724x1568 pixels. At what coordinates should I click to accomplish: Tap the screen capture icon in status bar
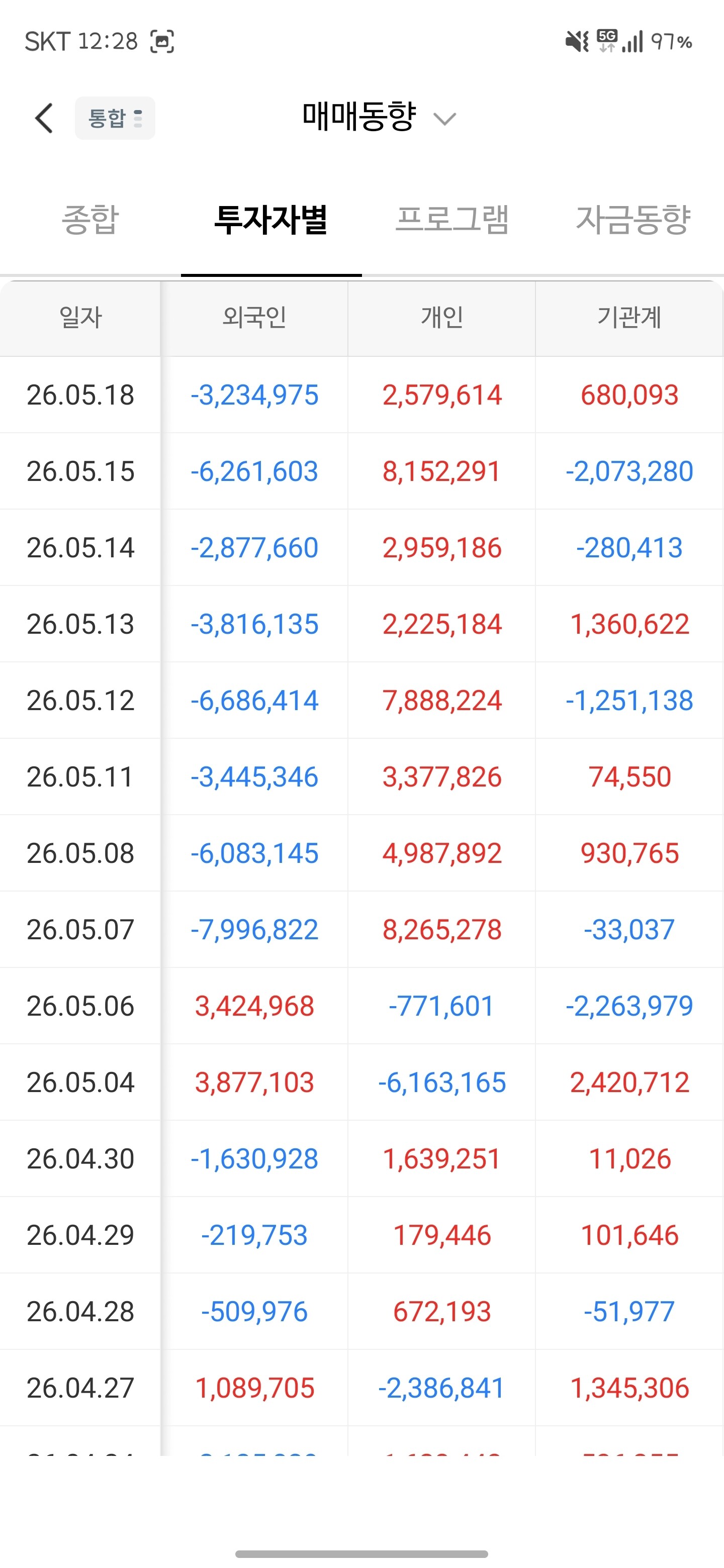point(162,41)
